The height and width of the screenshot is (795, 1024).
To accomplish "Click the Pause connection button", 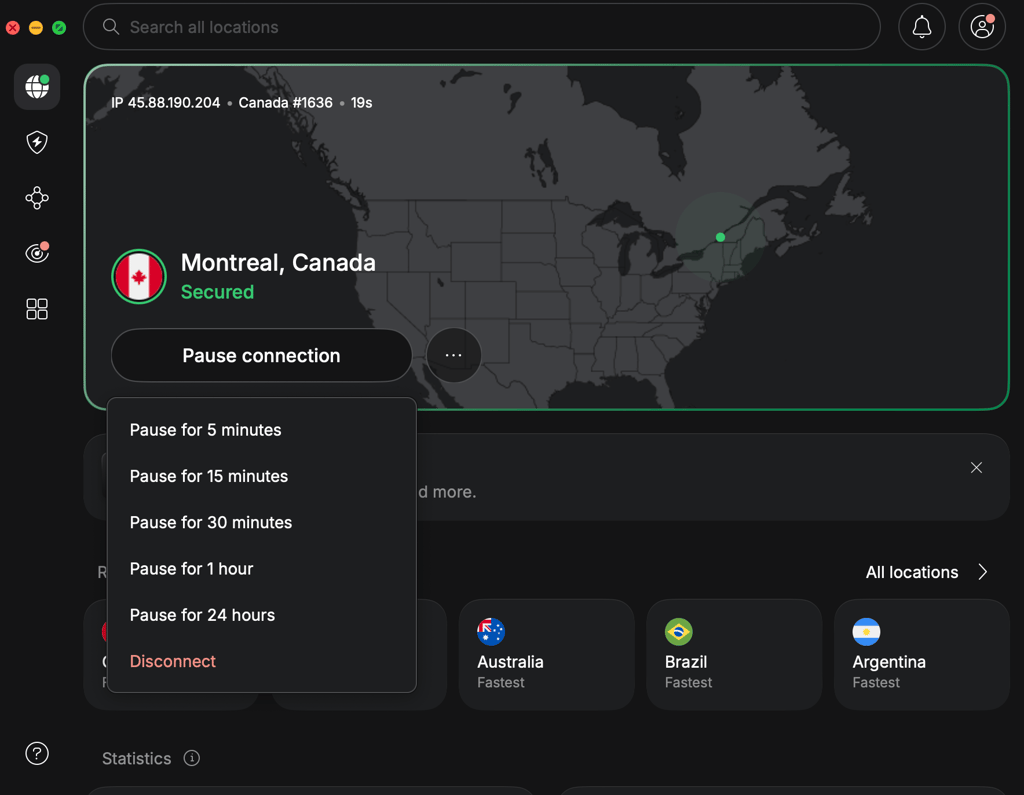I will point(261,355).
